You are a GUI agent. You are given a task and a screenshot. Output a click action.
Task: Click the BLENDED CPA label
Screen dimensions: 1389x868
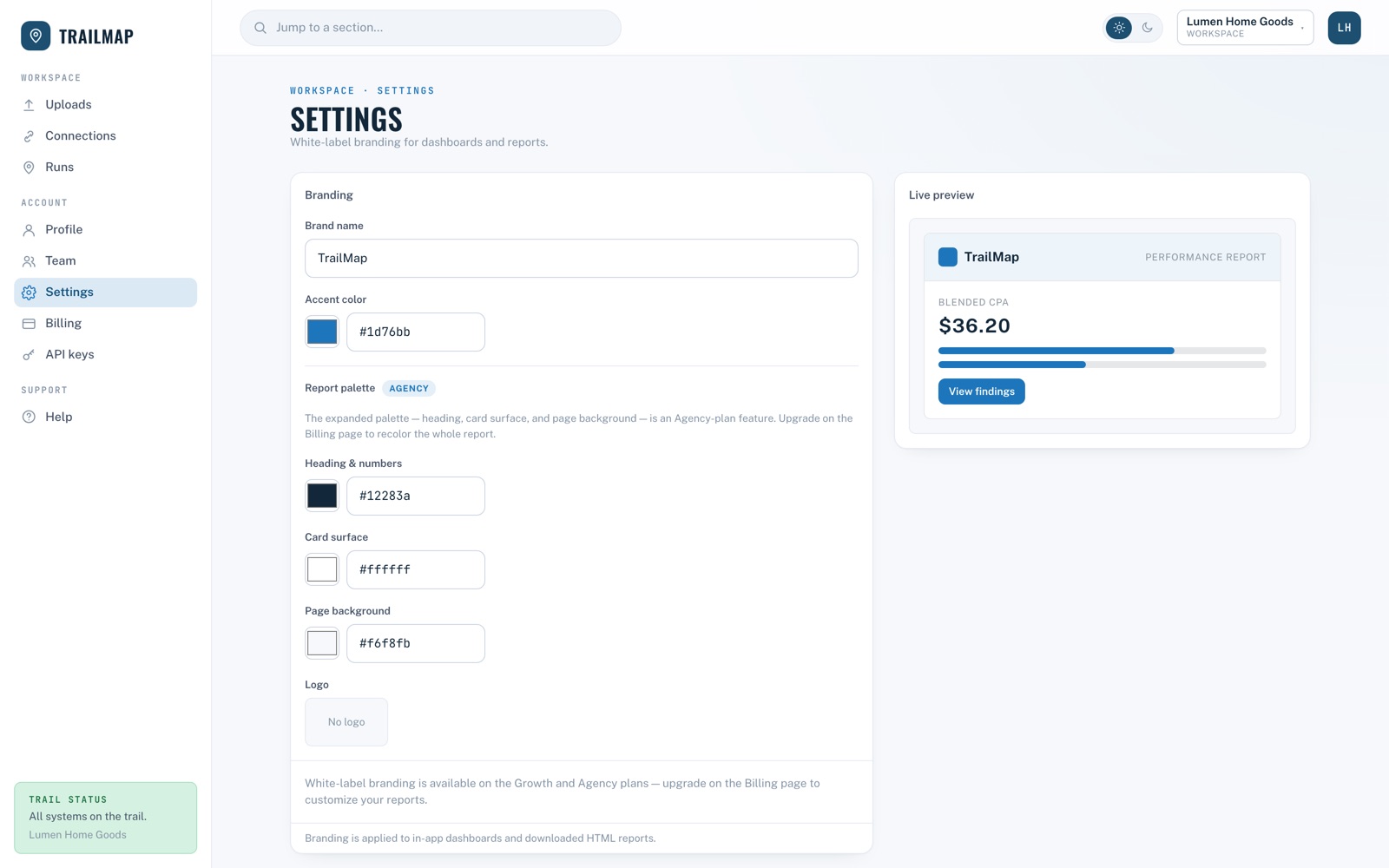pos(973,302)
